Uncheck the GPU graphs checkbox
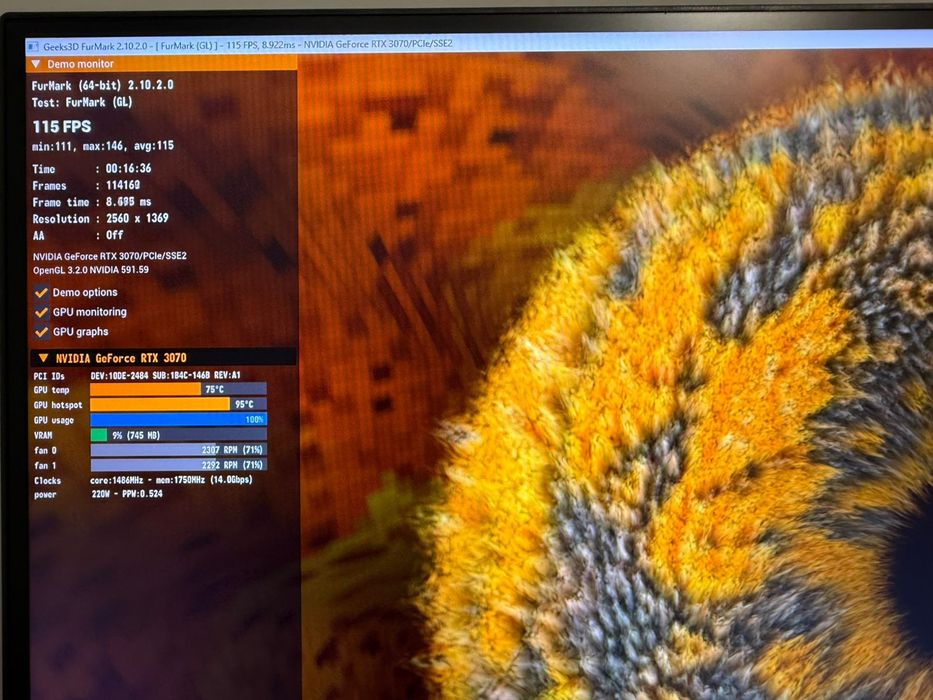Image resolution: width=933 pixels, height=700 pixels. tap(41, 332)
